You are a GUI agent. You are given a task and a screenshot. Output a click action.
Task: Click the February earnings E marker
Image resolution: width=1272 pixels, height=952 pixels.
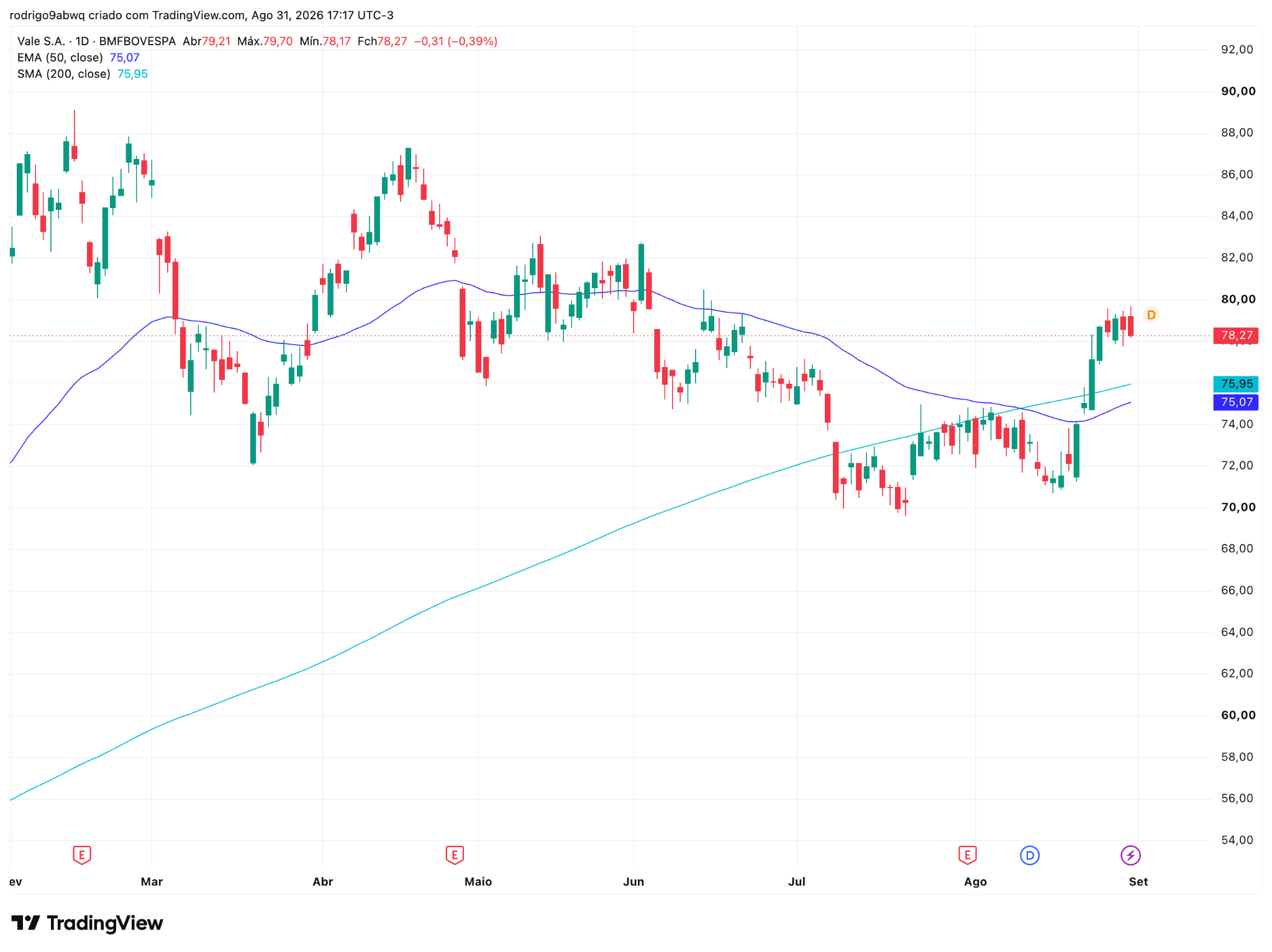(x=82, y=855)
